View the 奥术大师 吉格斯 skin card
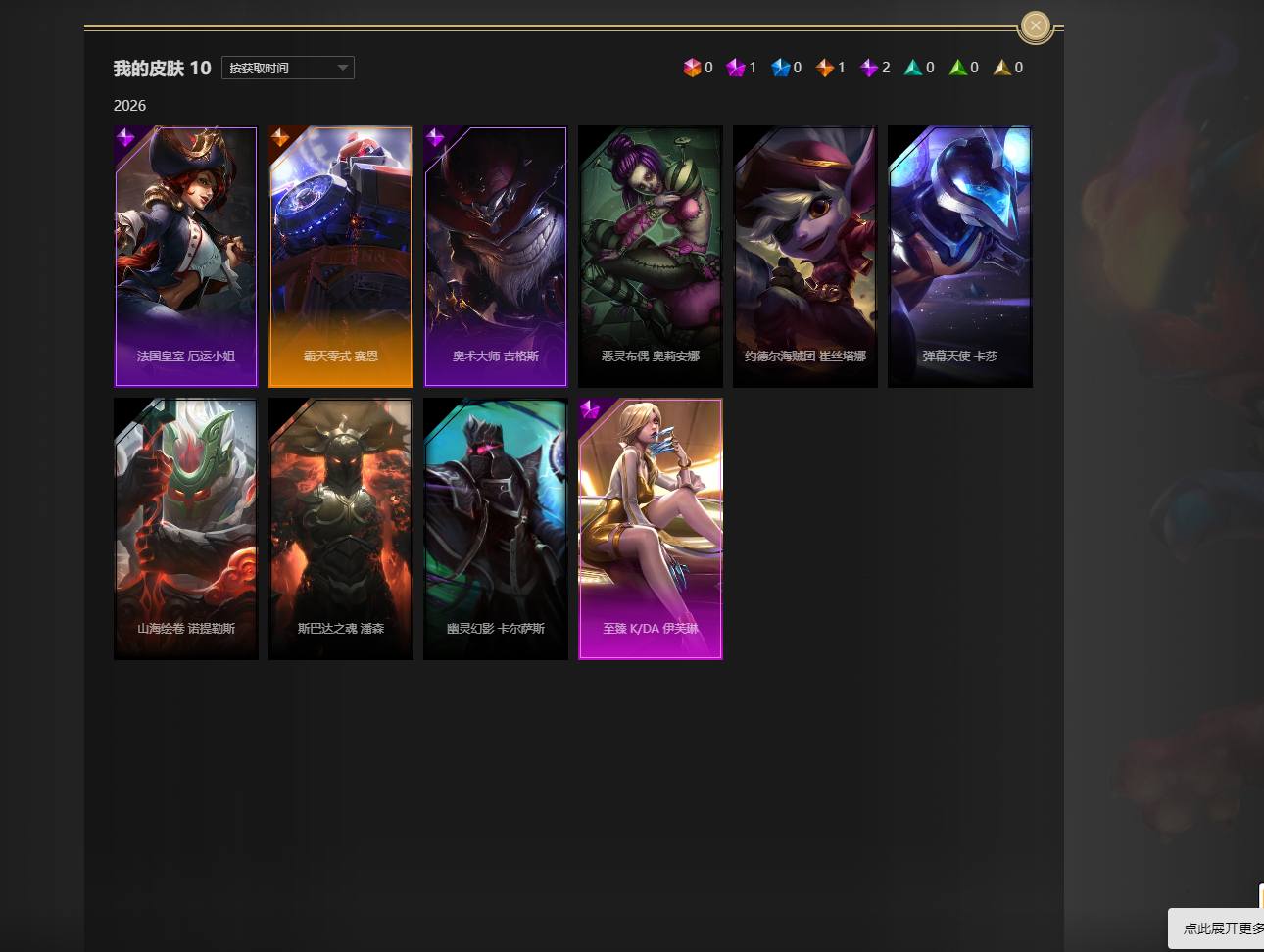This screenshot has width=1264, height=952. click(496, 257)
